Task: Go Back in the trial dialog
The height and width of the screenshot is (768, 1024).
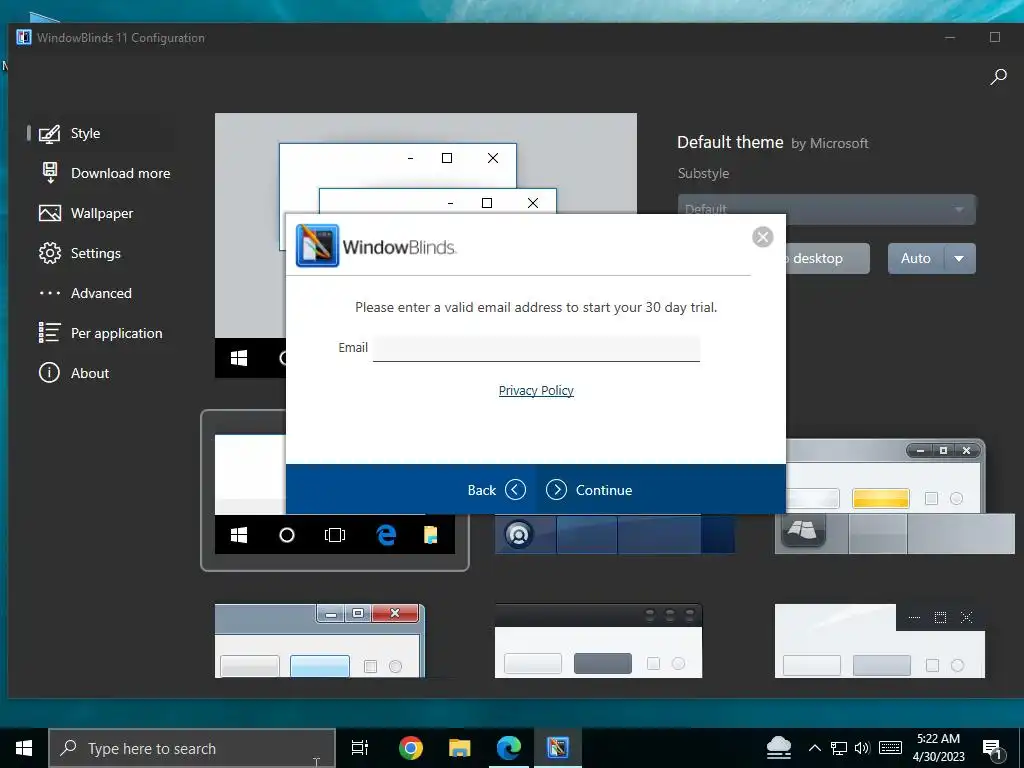Action: (x=496, y=490)
